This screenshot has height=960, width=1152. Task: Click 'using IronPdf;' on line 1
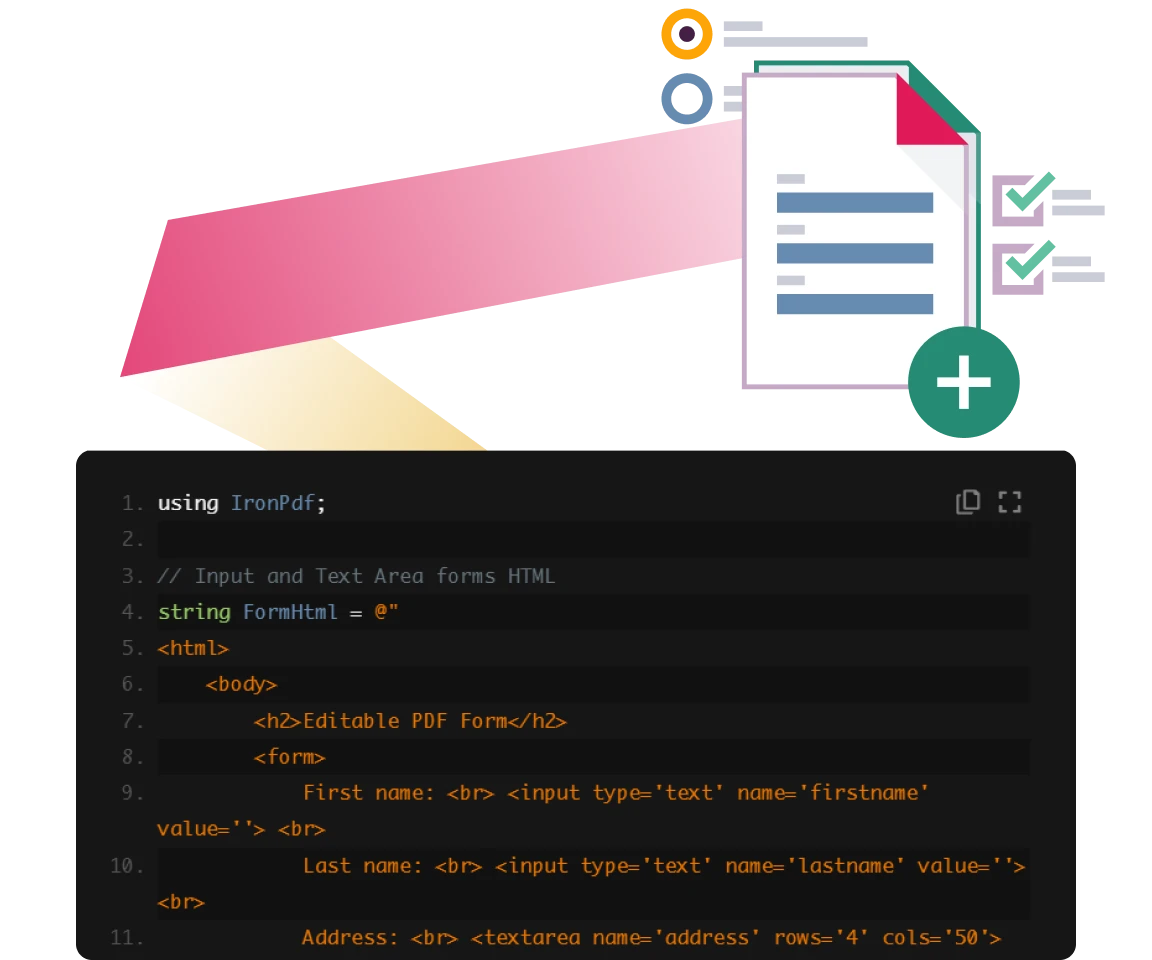(x=242, y=503)
